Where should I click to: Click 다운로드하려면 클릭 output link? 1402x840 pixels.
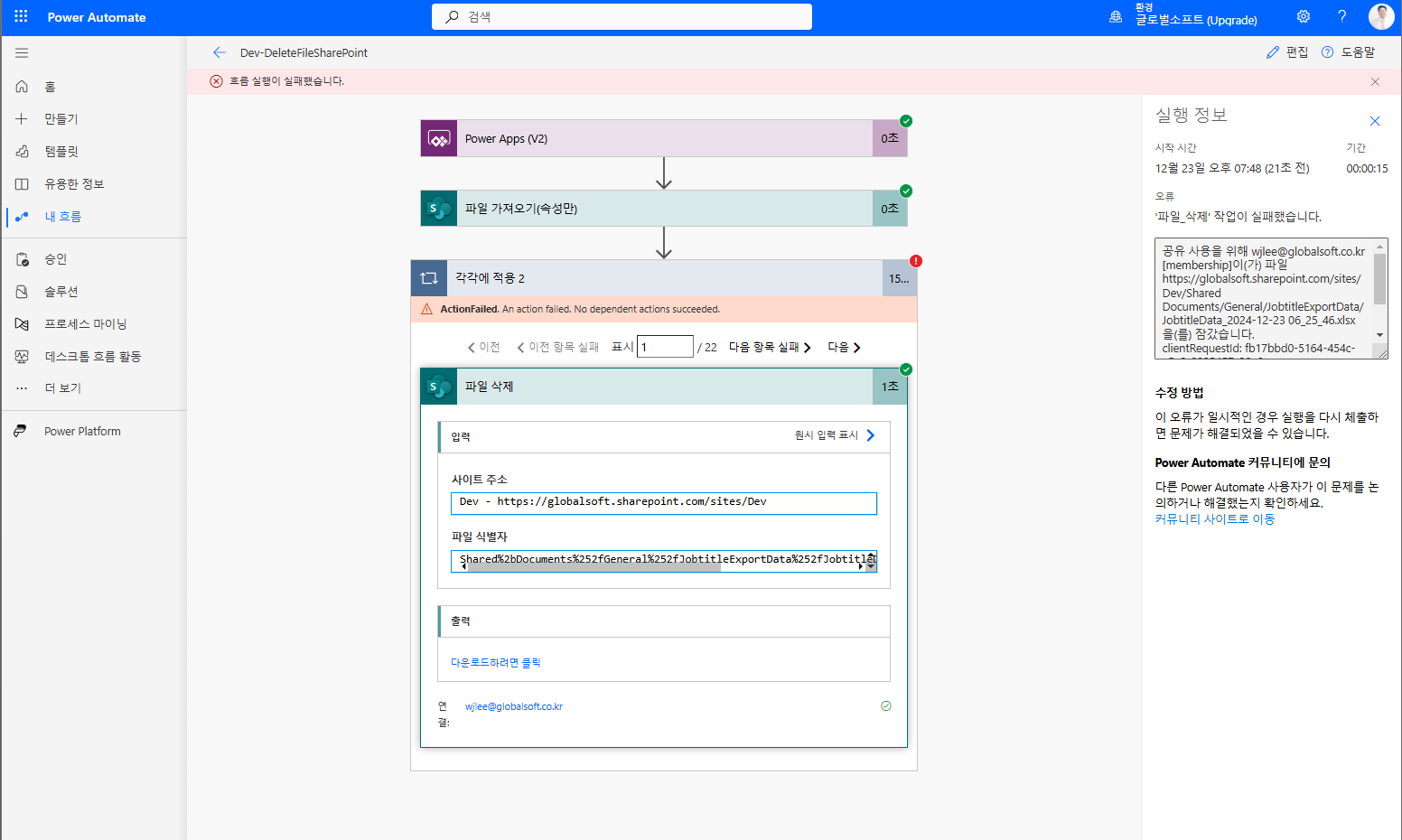(x=496, y=663)
